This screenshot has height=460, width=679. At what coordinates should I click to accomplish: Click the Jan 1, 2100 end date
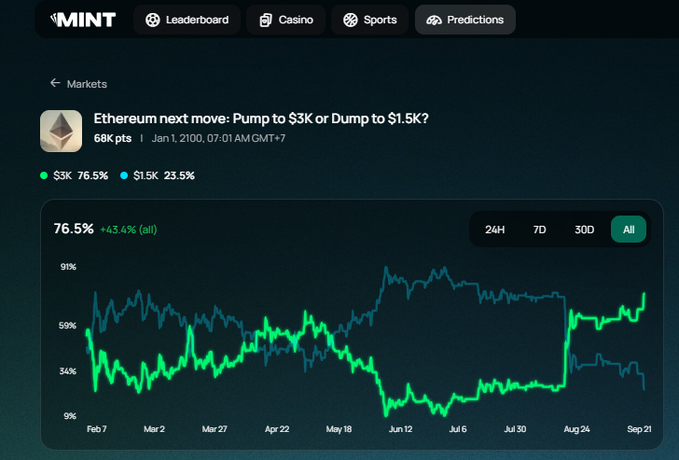pos(218,138)
